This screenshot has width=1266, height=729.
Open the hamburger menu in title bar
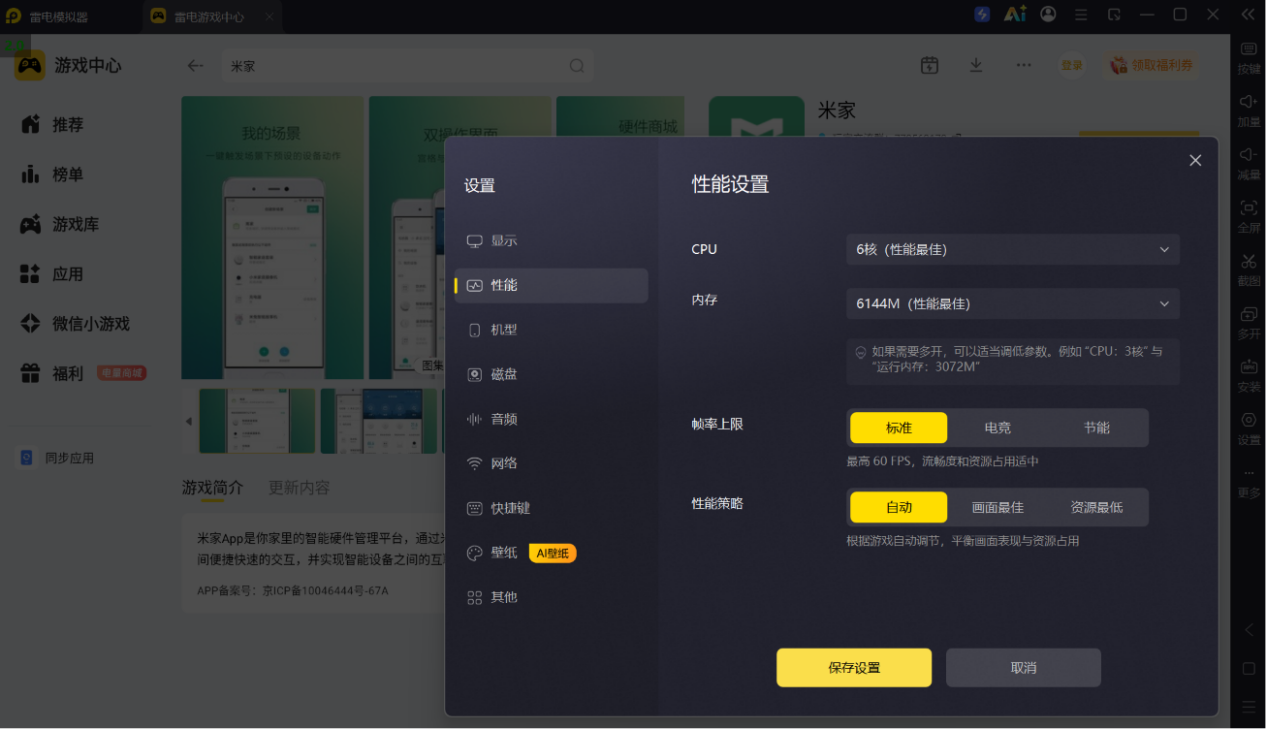coord(1081,15)
